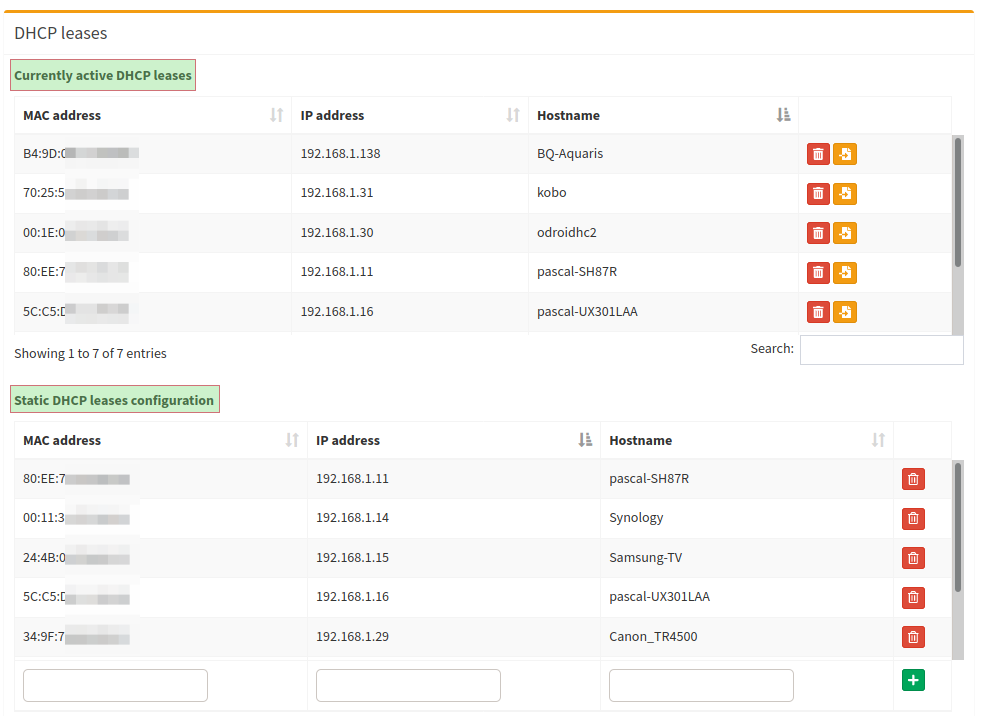Click the new static IP address input
The width and height of the screenshot is (981, 716).
(408, 685)
